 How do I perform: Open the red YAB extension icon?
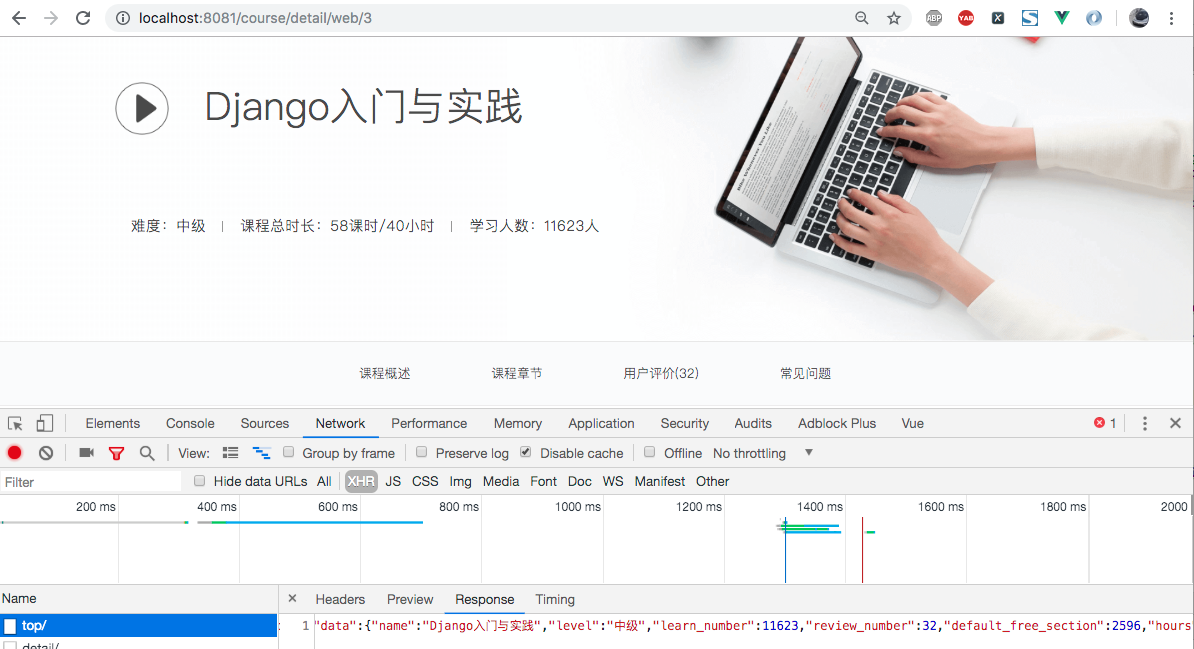[966, 18]
